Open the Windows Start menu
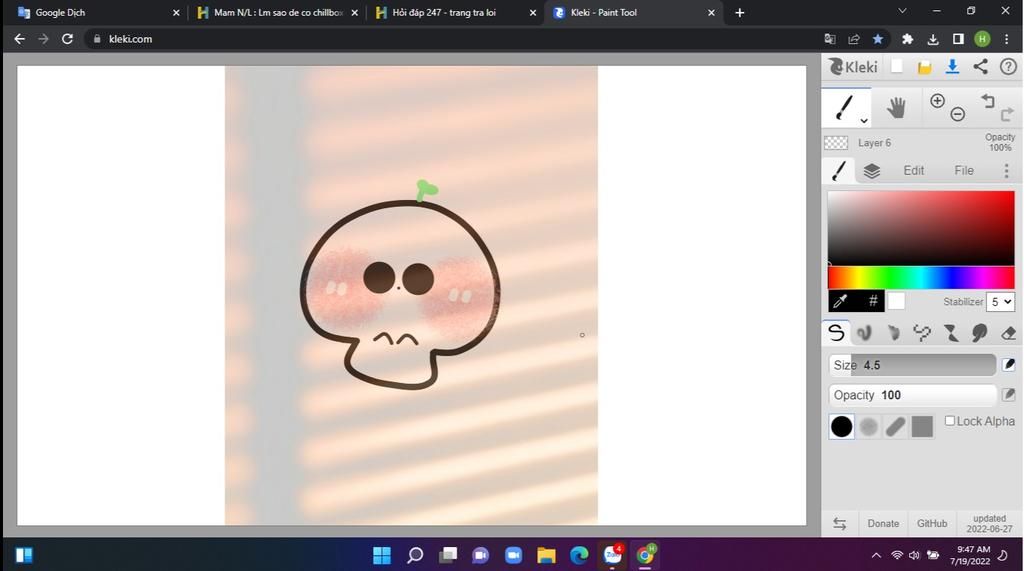Image resolution: width=1024 pixels, height=571 pixels. coord(381,555)
